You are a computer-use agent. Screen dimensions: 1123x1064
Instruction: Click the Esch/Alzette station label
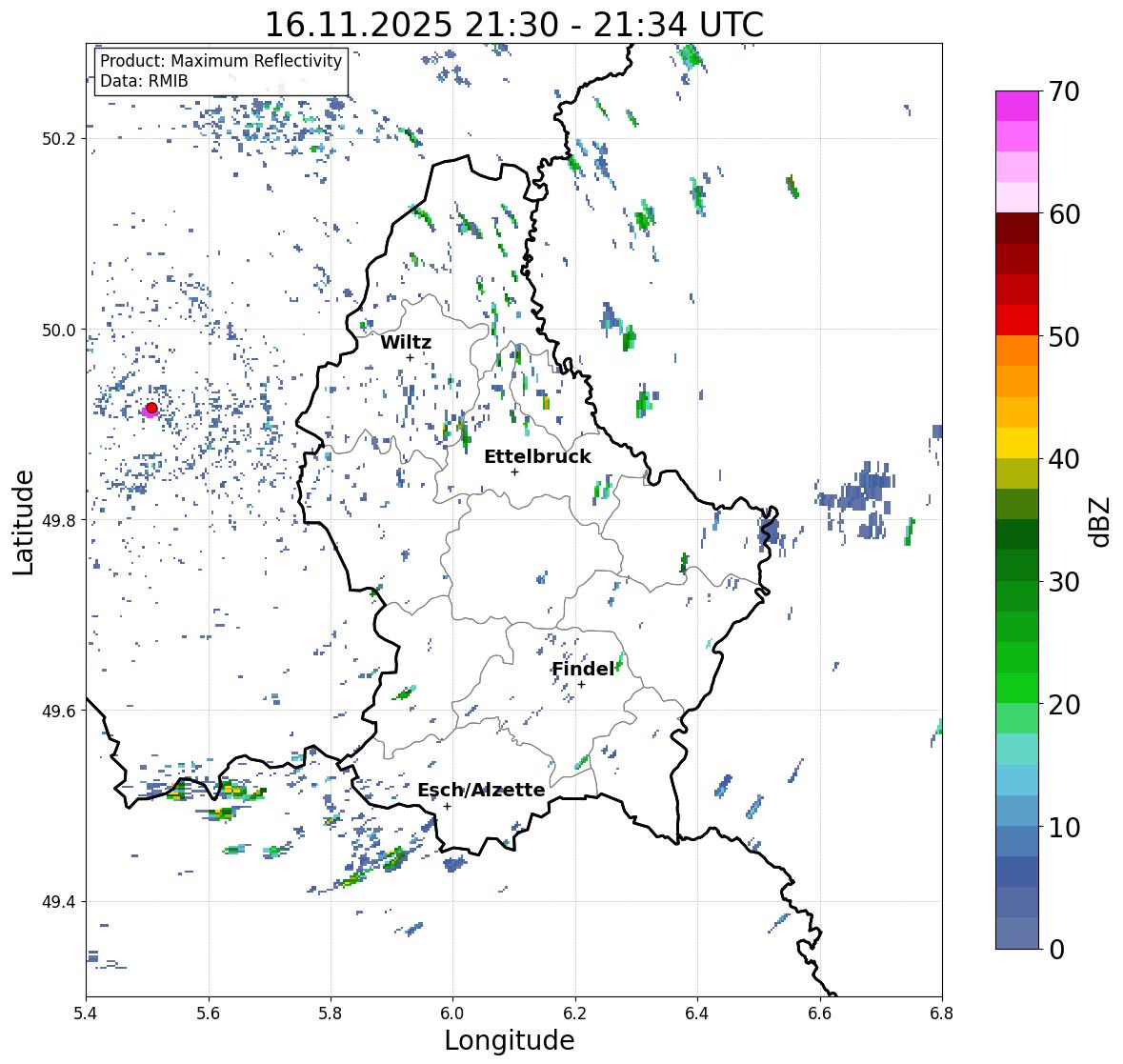pyautogui.click(x=481, y=790)
